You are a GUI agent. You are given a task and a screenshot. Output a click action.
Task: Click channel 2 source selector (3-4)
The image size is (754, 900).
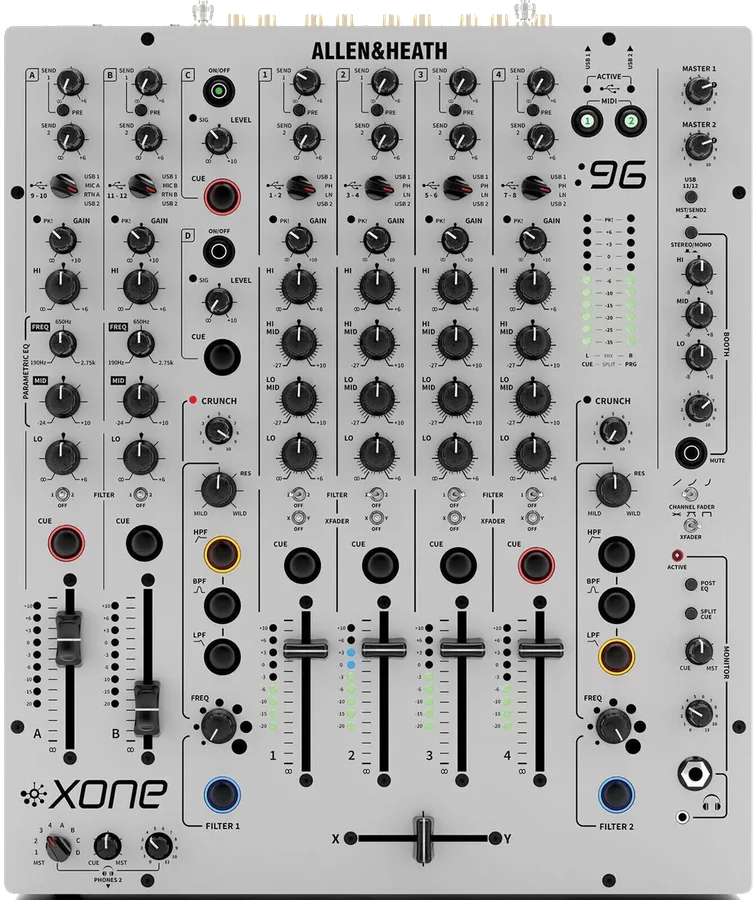pyautogui.click(x=377, y=186)
